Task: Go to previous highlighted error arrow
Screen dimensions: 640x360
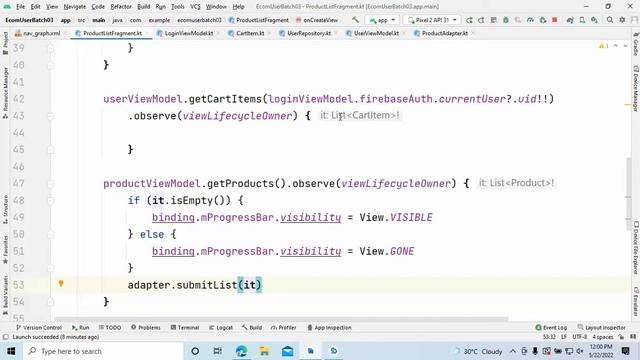Action: click(616, 46)
